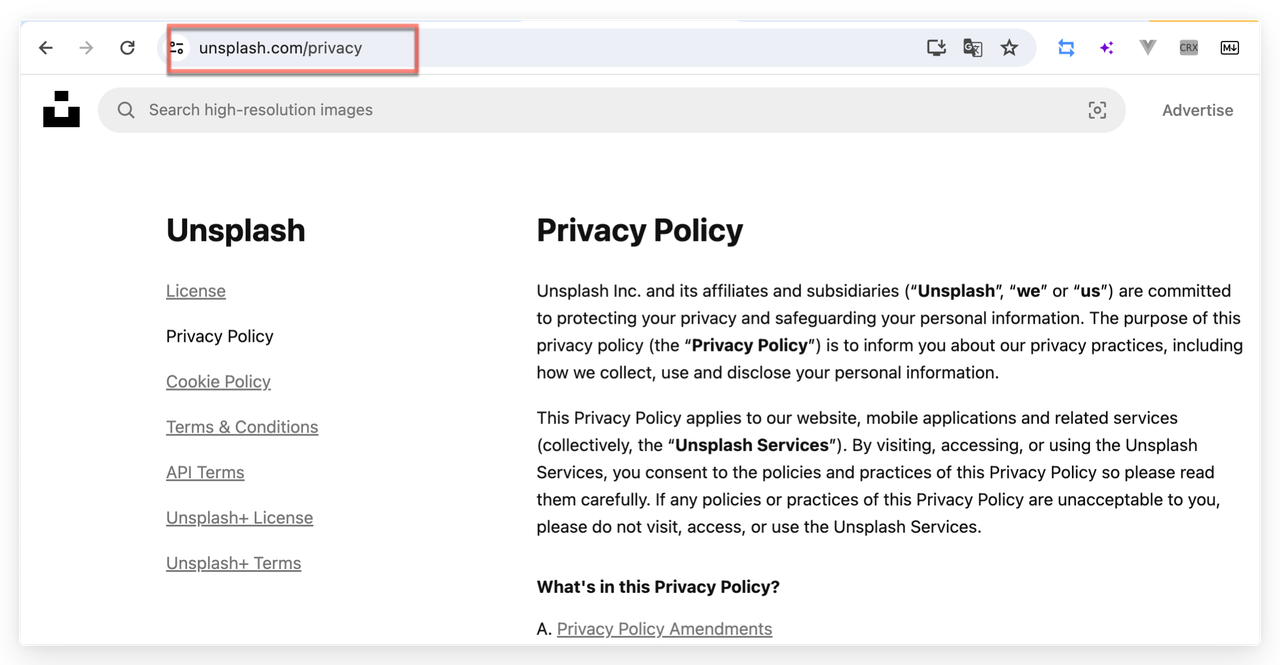The width and height of the screenshot is (1280, 665).
Task: Click the install app icon in address bar
Action: point(936,48)
